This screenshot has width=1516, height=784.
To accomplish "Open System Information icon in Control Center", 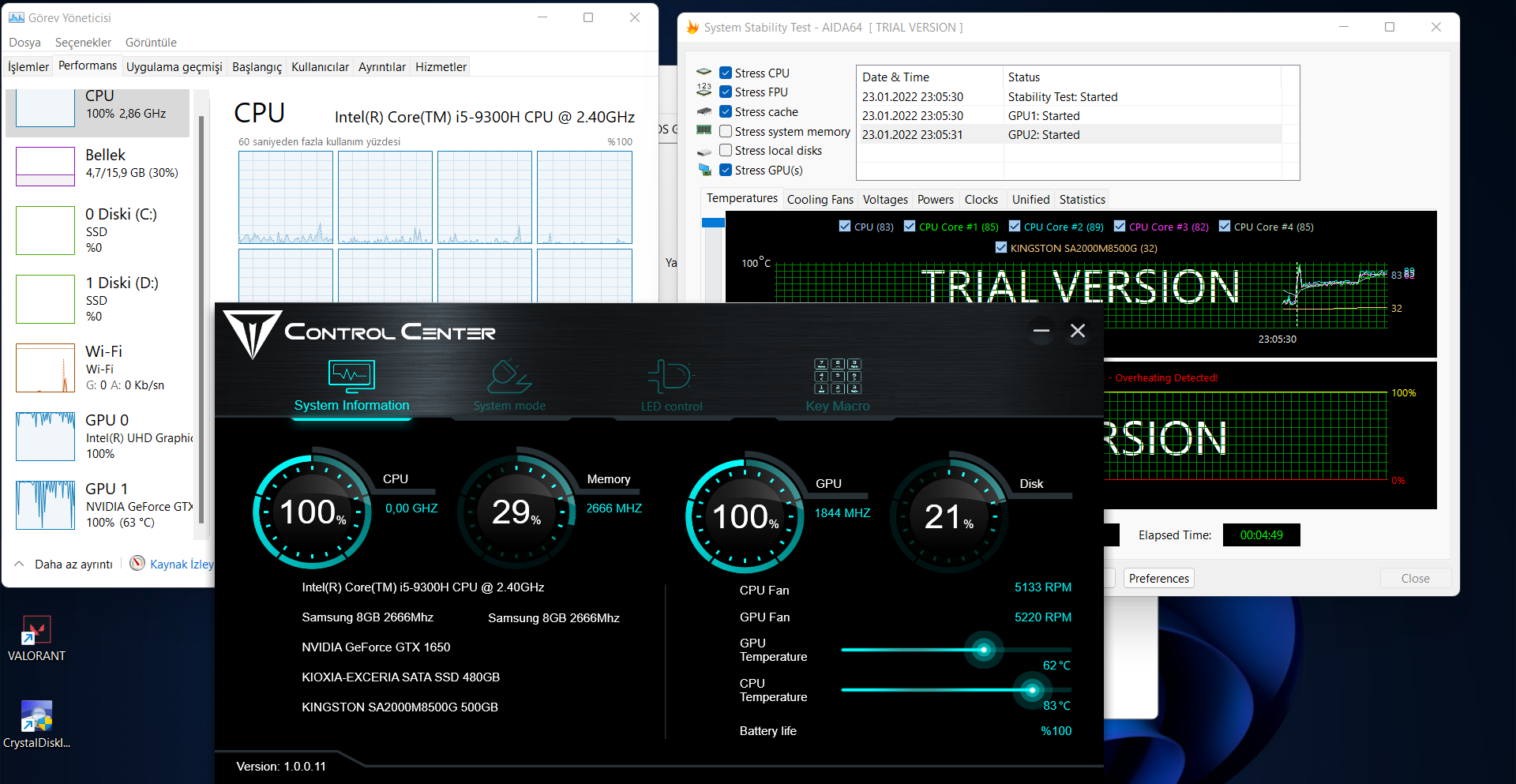I will coord(351,377).
